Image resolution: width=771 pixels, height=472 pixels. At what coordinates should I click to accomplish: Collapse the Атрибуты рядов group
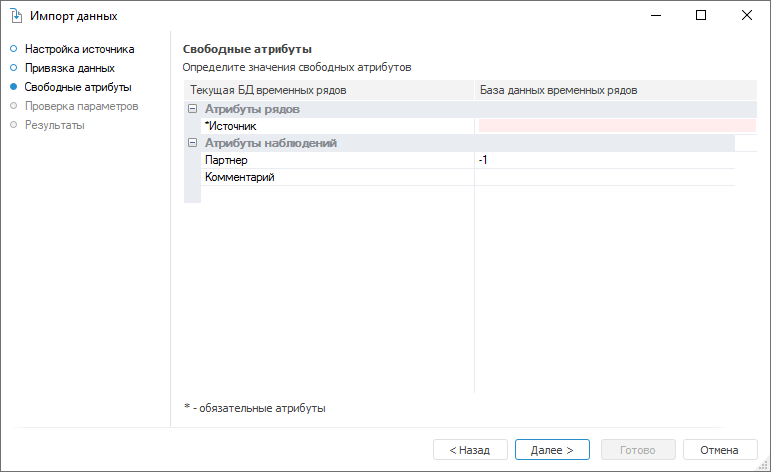point(192,109)
